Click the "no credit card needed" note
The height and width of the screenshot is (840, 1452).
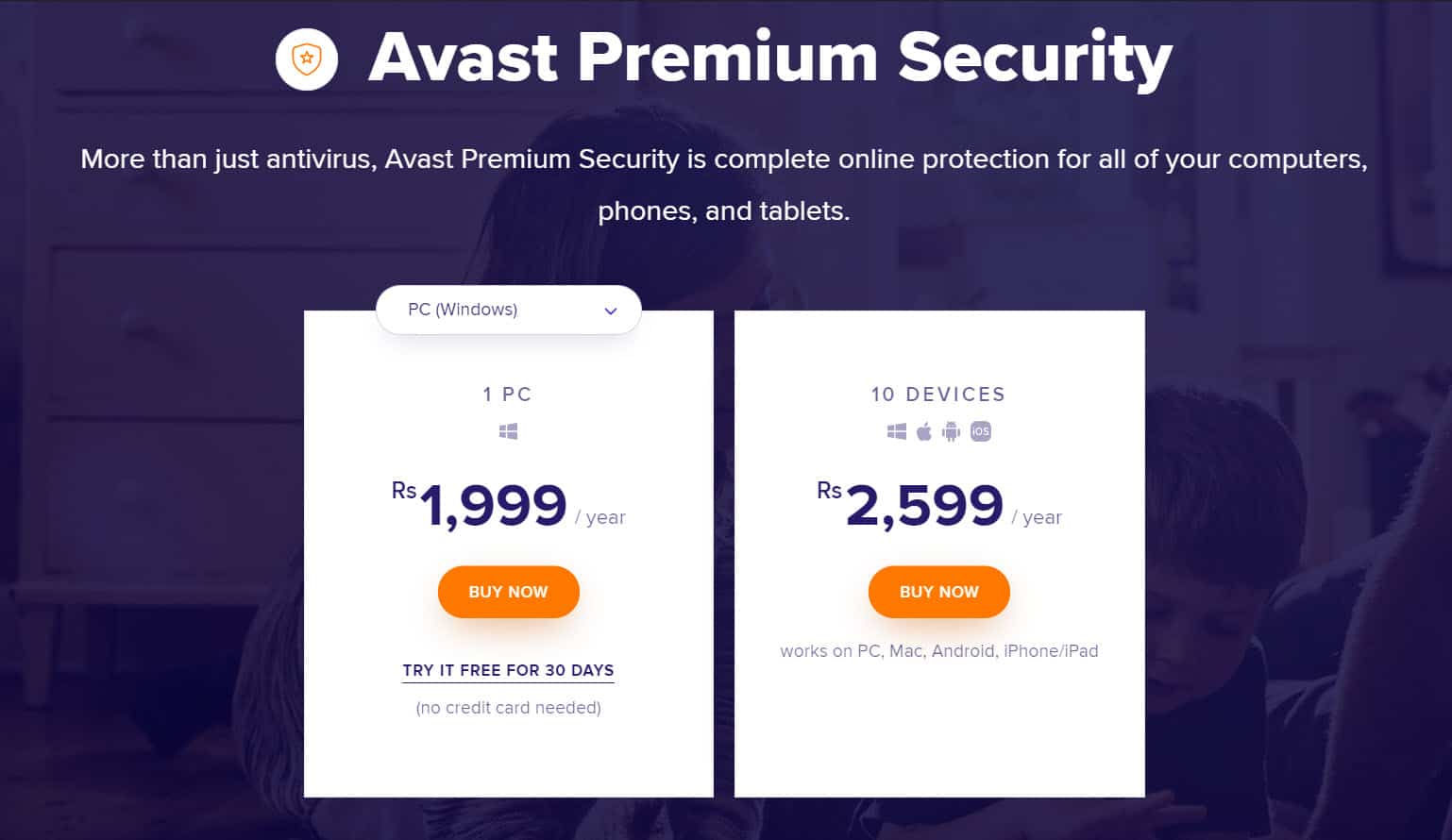508,708
